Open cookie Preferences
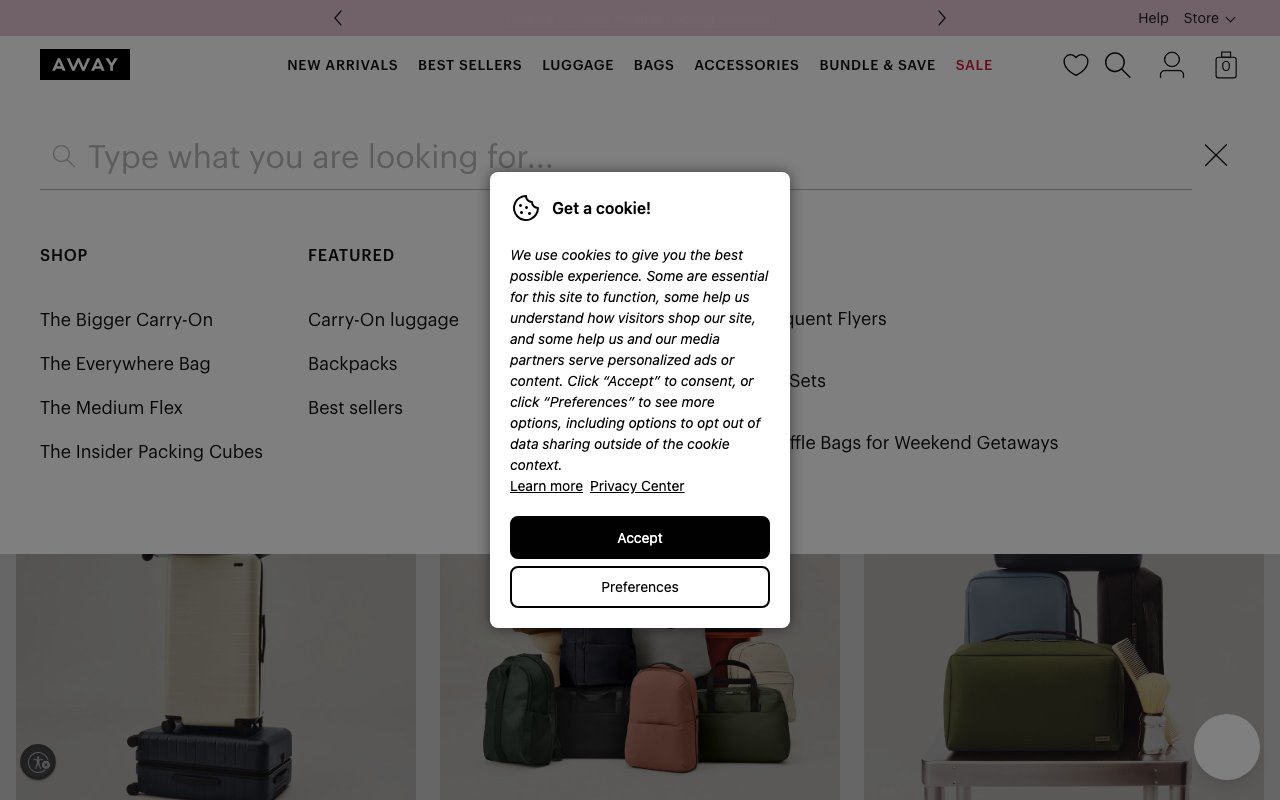 click(x=640, y=587)
